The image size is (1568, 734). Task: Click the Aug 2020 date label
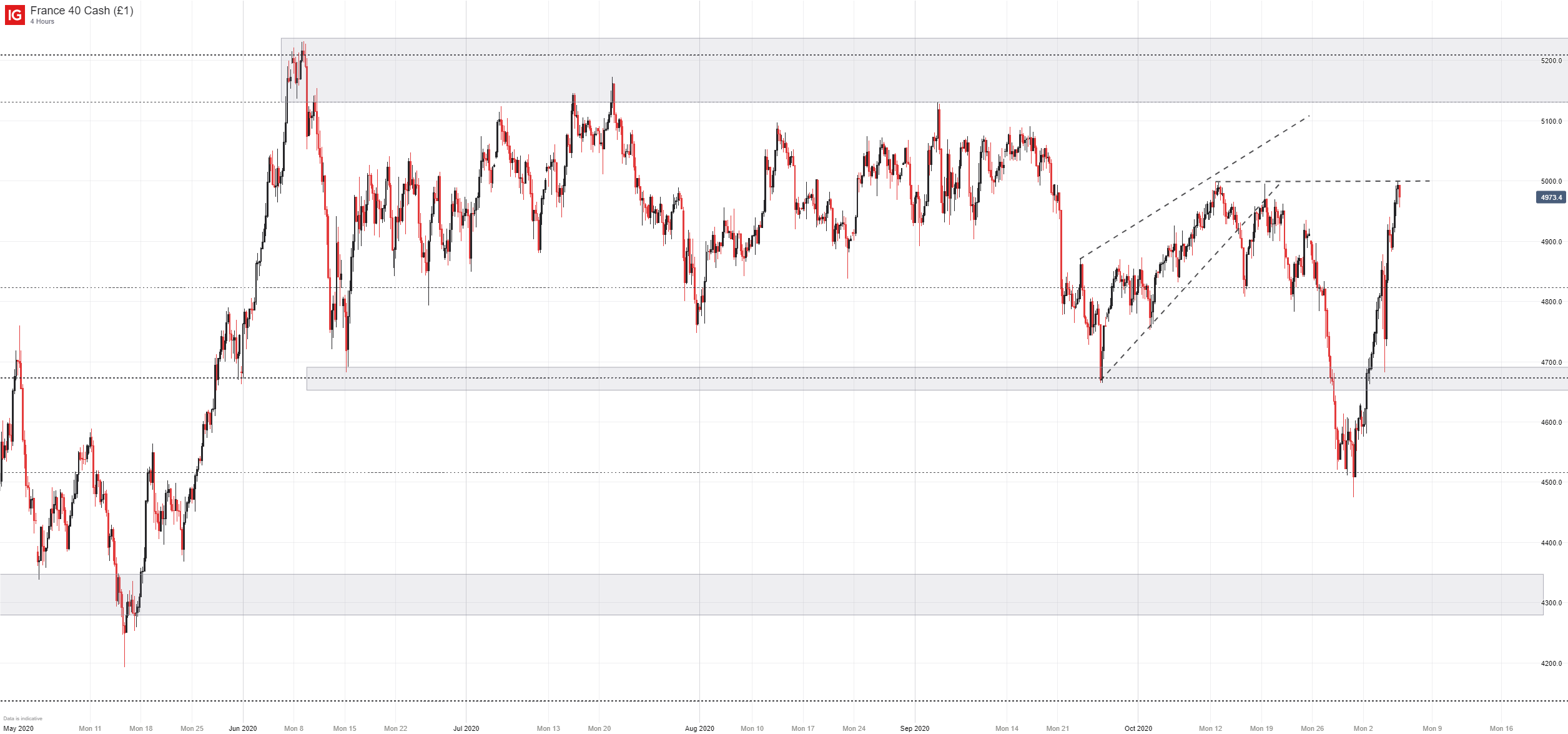(699, 728)
